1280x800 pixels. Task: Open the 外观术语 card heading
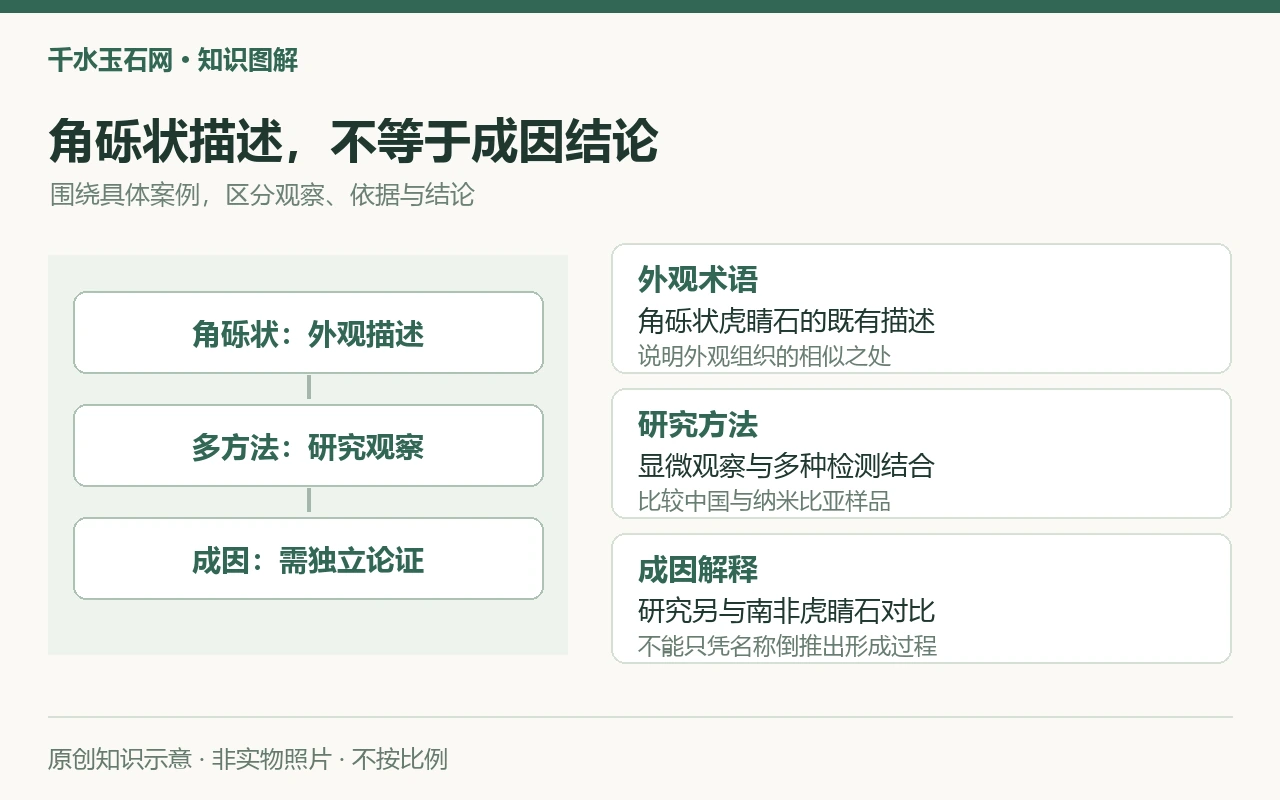pyautogui.click(x=698, y=280)
